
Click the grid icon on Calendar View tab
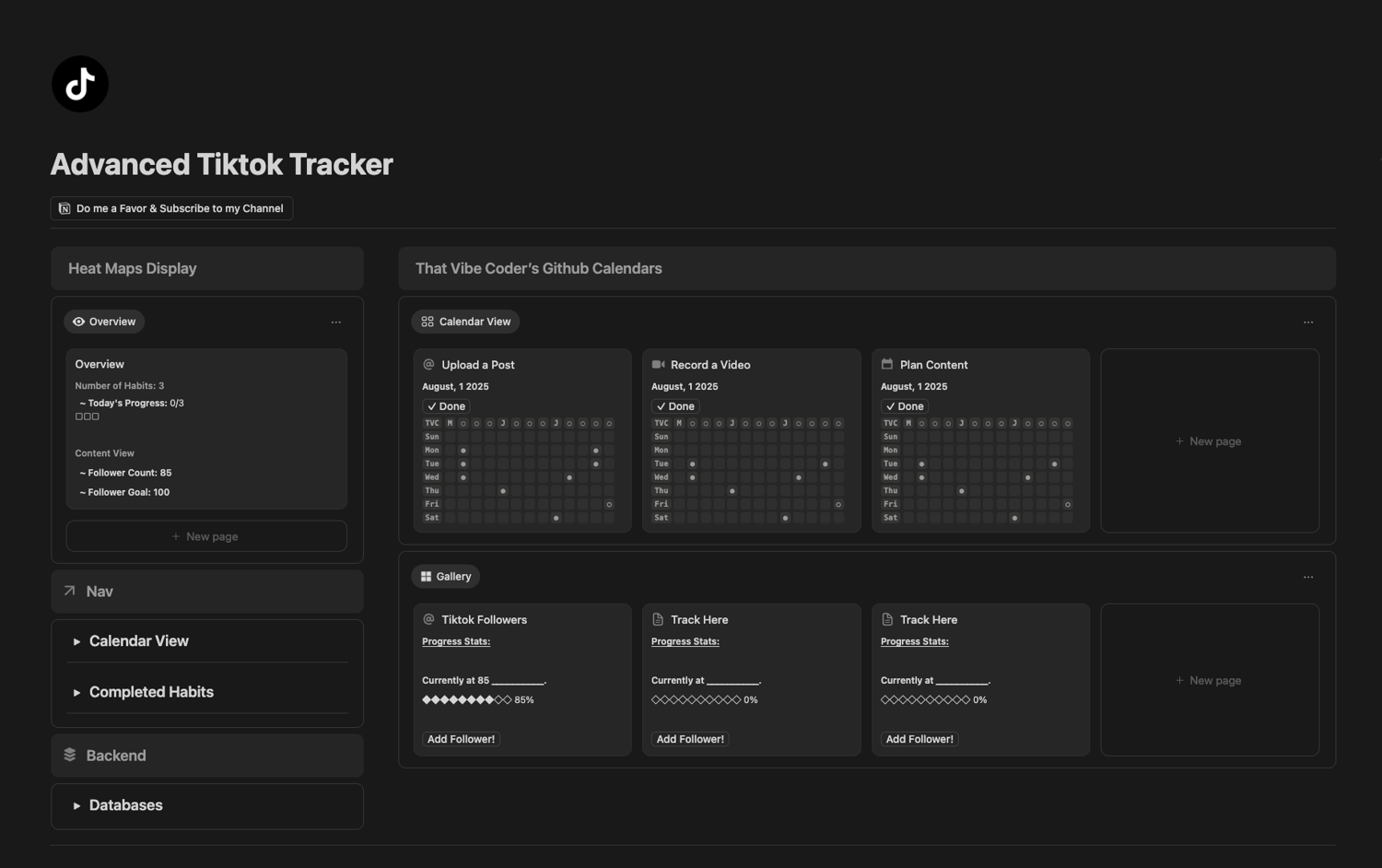coord(427,322)
